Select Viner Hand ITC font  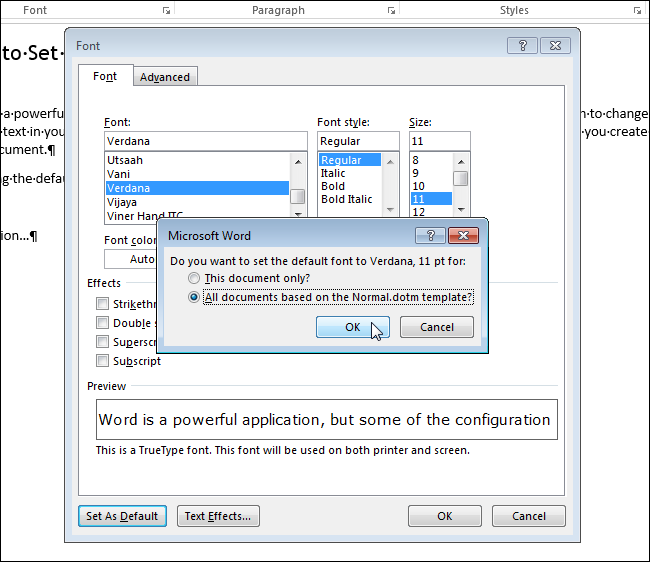click(x=197, y=215)
